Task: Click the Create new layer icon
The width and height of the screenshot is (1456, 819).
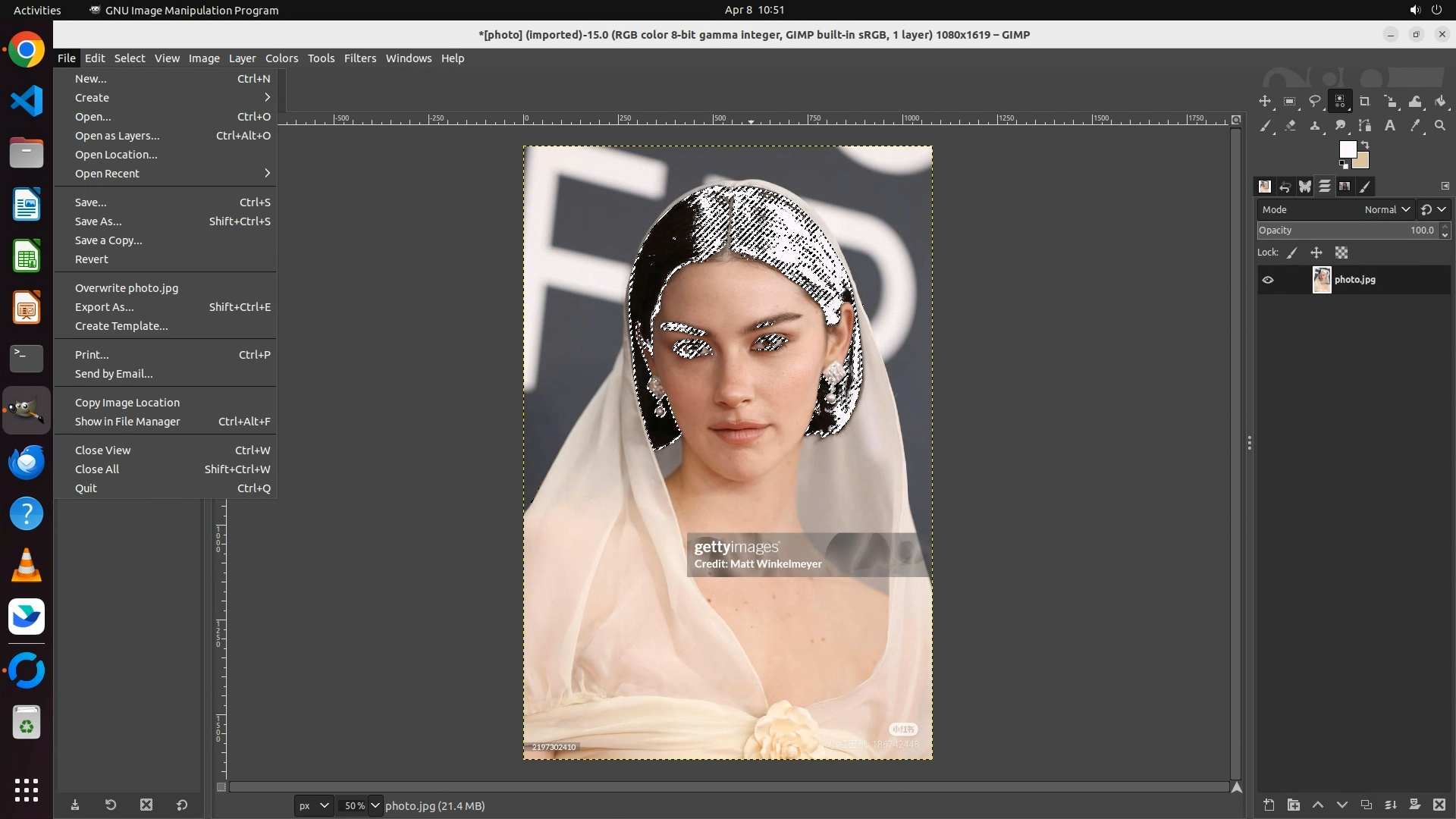Action: (x=1269, y=805)
